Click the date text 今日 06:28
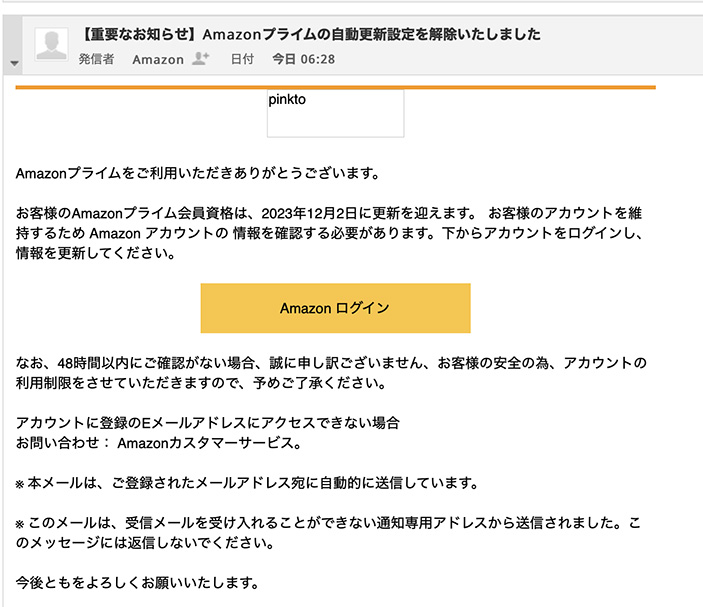This screenshot has width=703, height=607. [x=304, y=59]
